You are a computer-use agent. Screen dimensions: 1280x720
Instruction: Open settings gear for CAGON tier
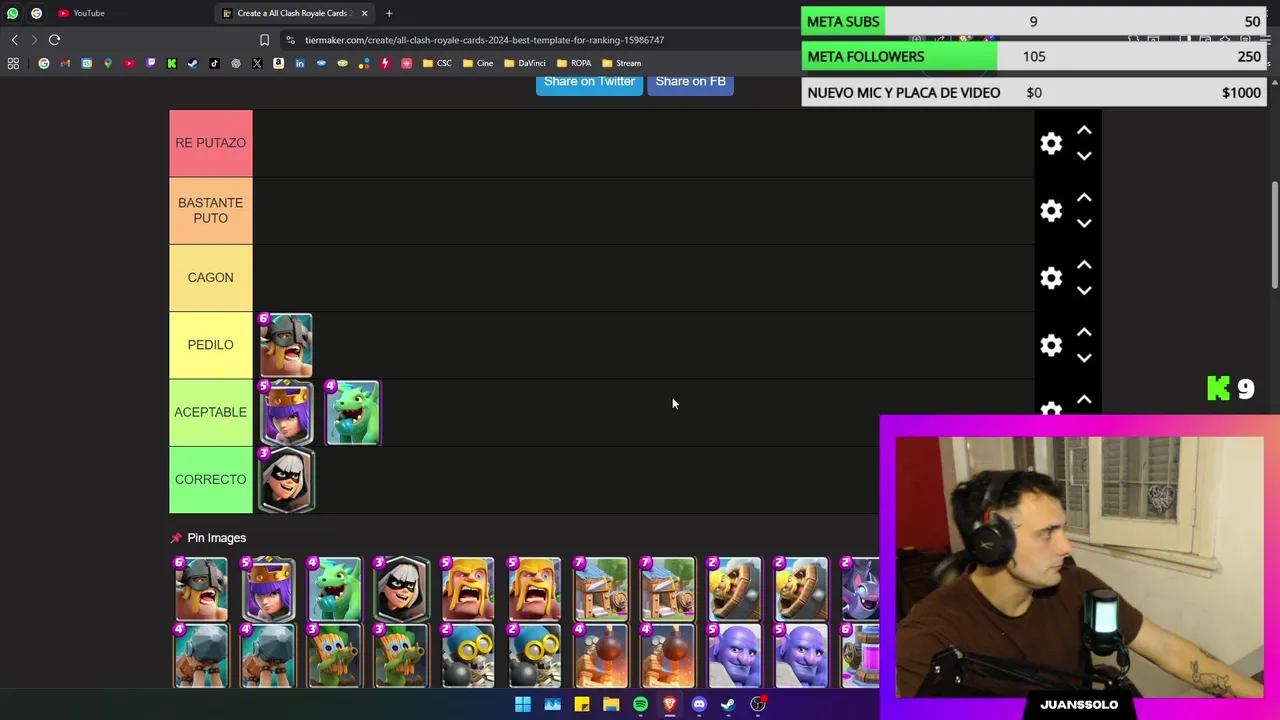1051,277
